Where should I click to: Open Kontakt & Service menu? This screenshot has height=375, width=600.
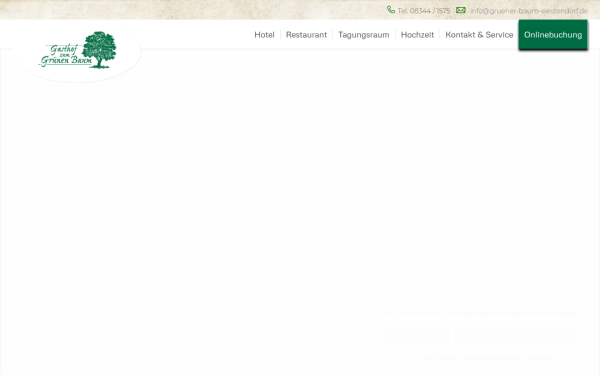(479, 35)
